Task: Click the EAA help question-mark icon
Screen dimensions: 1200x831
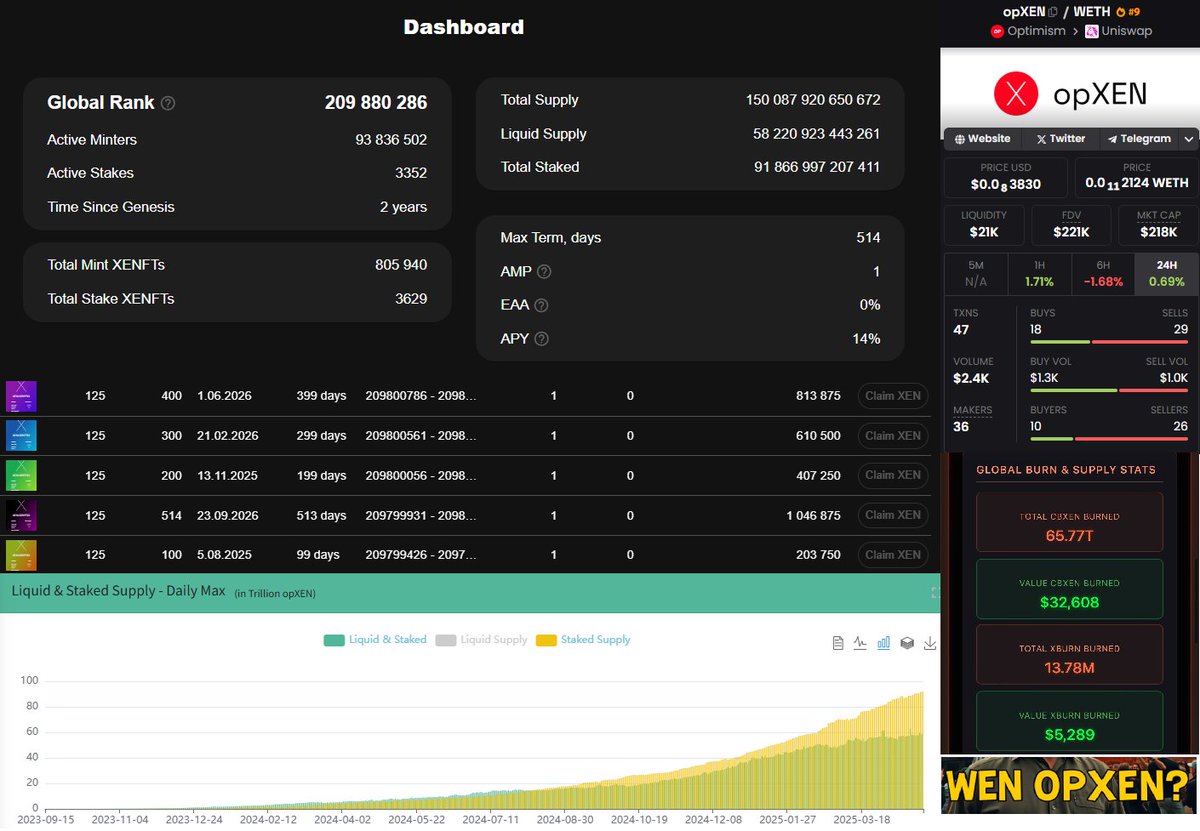Action: pos(542,306)
